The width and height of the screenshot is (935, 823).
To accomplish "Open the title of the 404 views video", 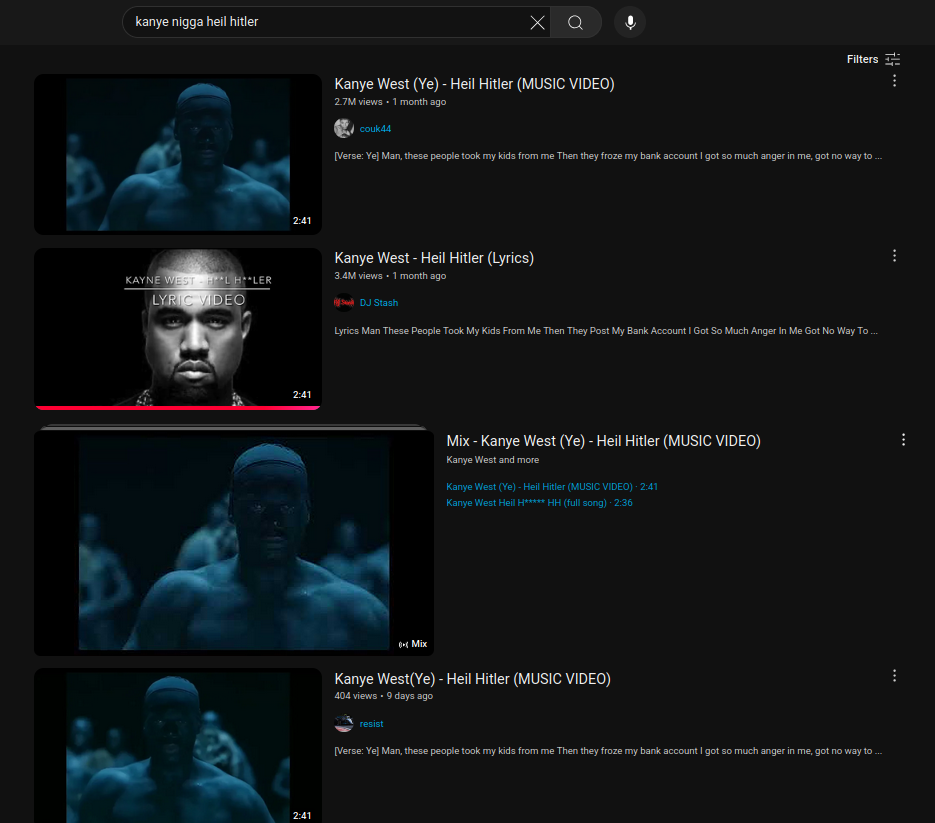I will pos(472,679).
